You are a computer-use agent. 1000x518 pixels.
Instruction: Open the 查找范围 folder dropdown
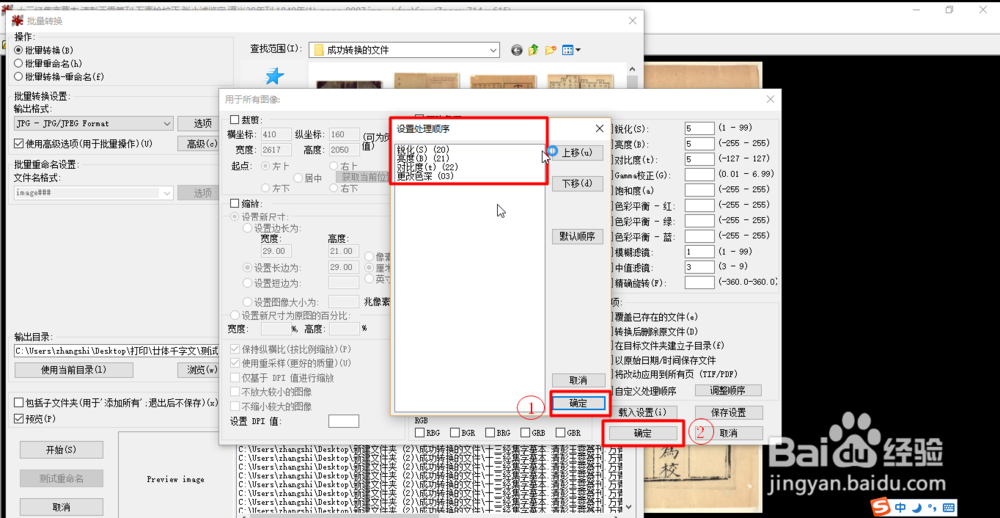[x=404, y=50]
